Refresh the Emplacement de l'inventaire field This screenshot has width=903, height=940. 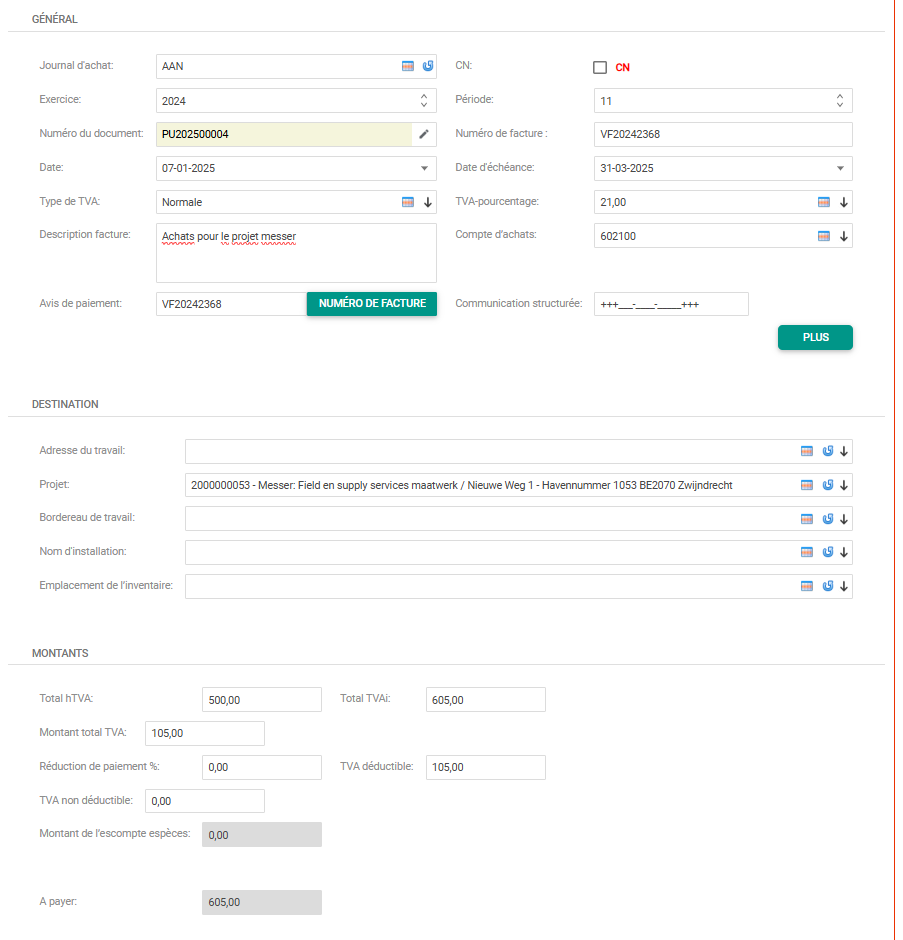pyautogui.click(x=827, y=586)
